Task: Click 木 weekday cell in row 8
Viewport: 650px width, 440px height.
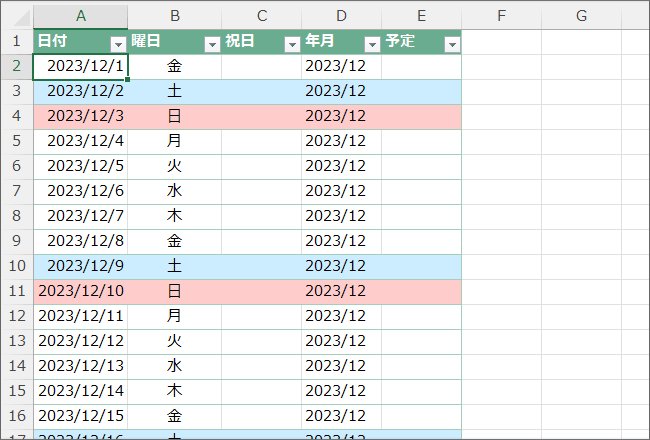Action: point(175,216)
